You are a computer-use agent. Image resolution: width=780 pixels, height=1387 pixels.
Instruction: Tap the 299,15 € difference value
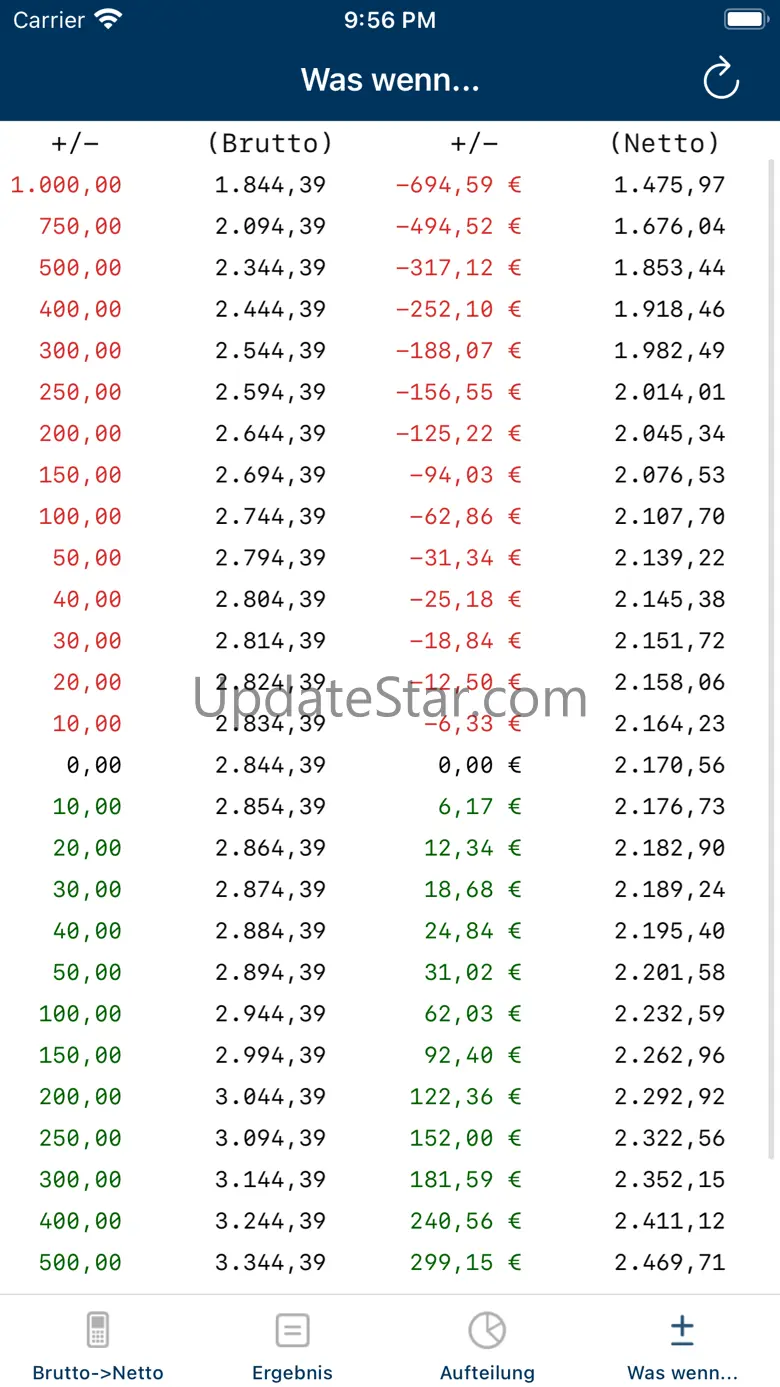(x=465, y=1262)
